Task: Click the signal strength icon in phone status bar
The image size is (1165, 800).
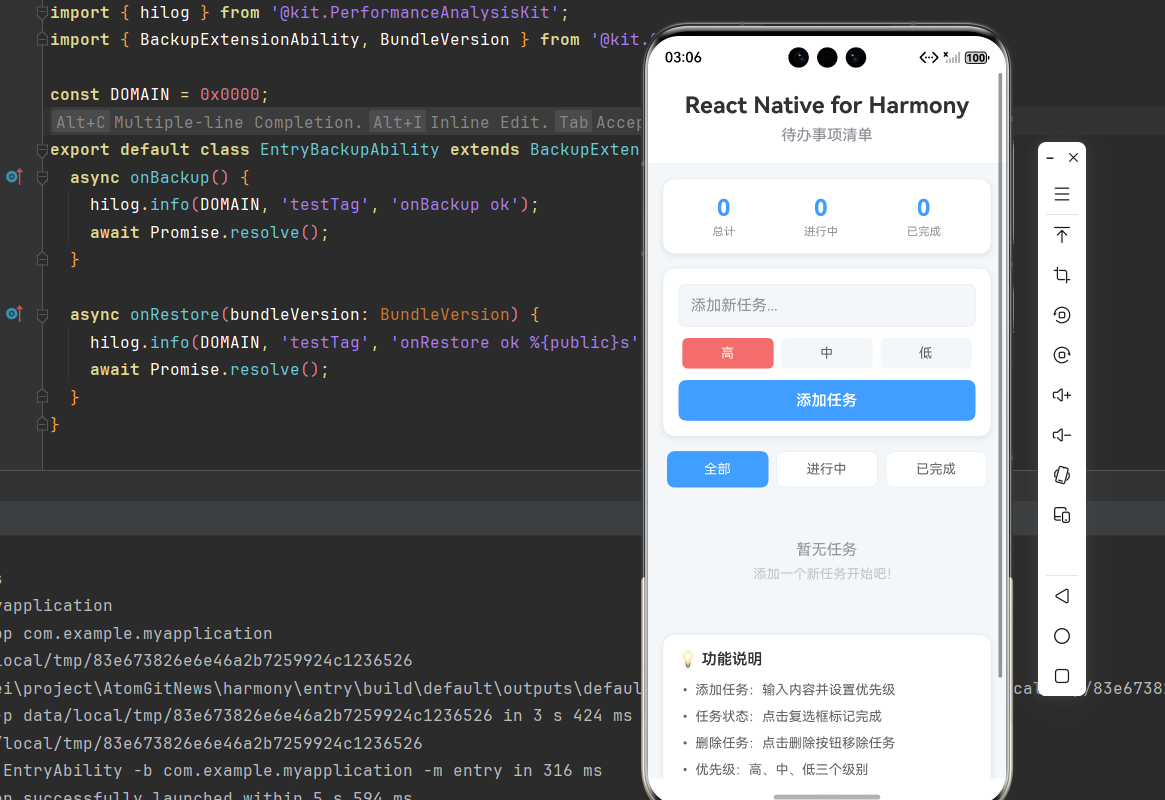Action: (952, 57)
